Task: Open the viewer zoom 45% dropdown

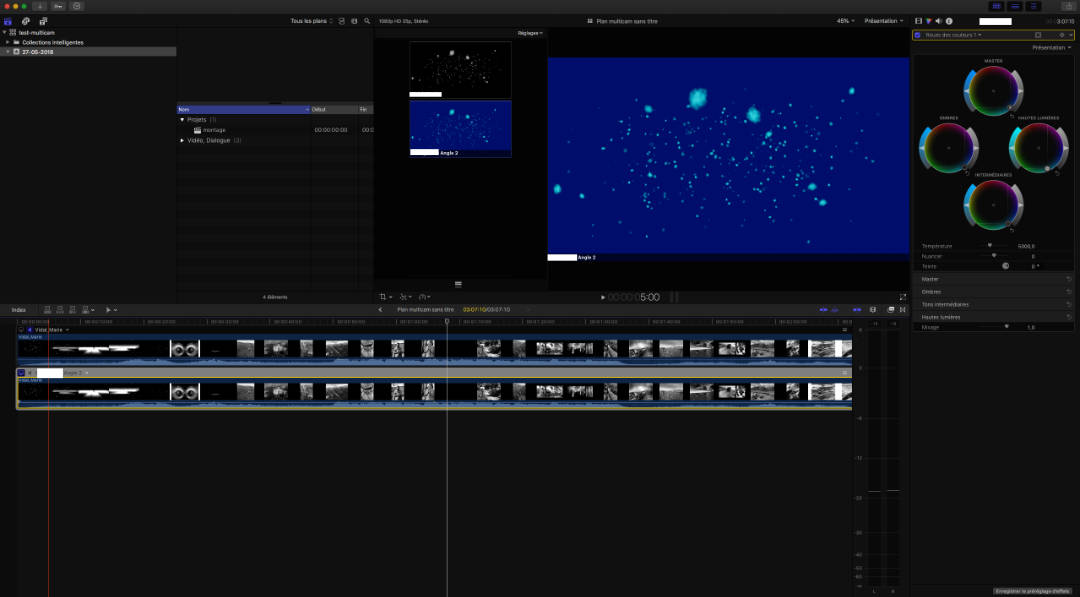Action: pos(845,21)
